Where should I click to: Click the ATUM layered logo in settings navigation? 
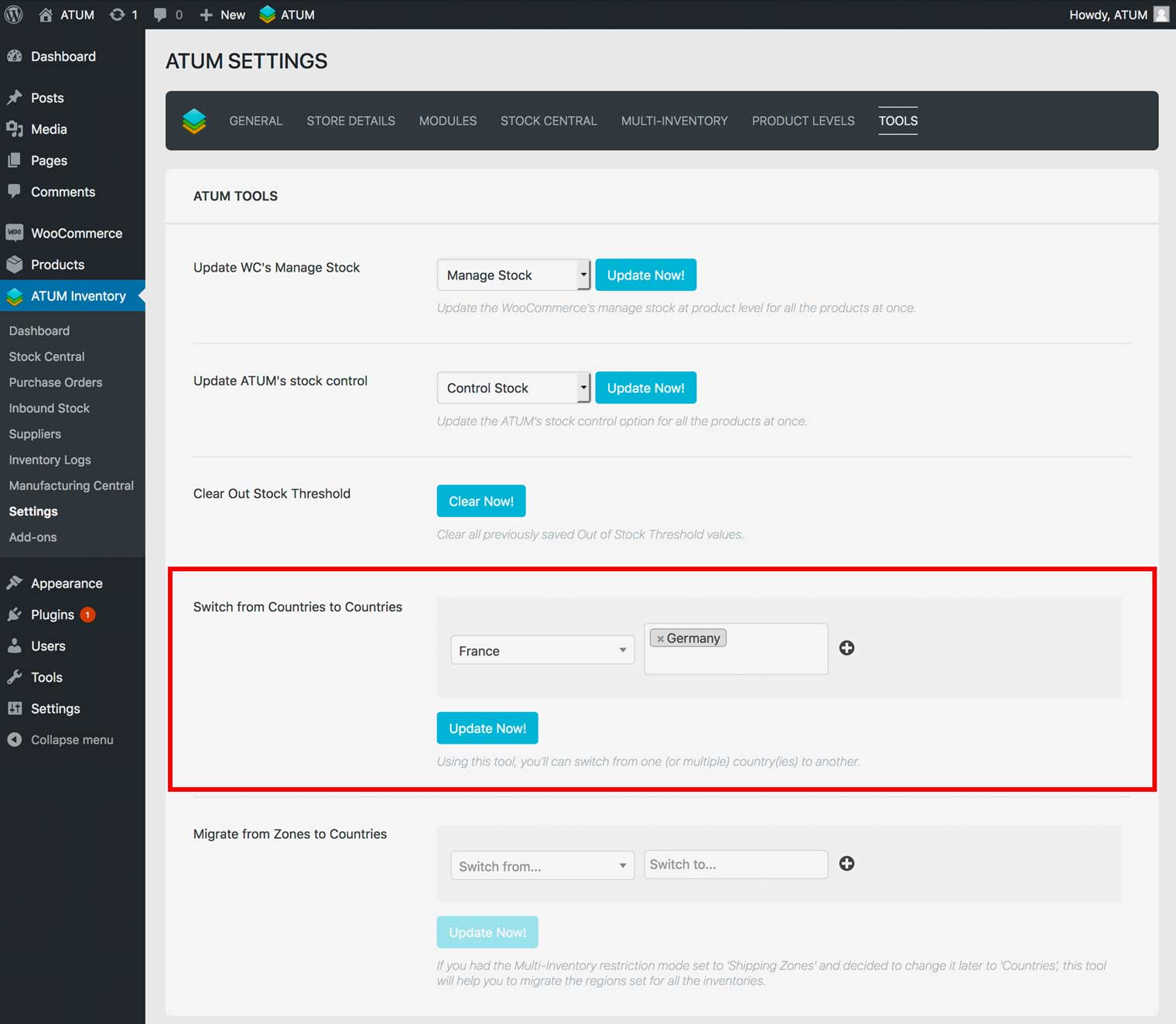click(194, 121)
